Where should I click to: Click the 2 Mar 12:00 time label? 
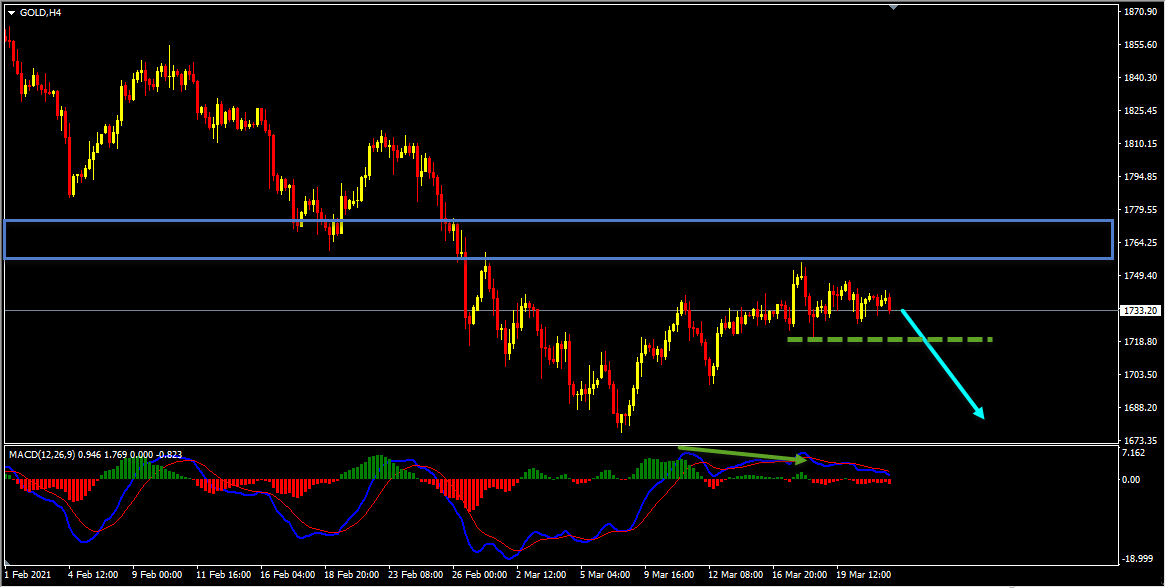543,575
